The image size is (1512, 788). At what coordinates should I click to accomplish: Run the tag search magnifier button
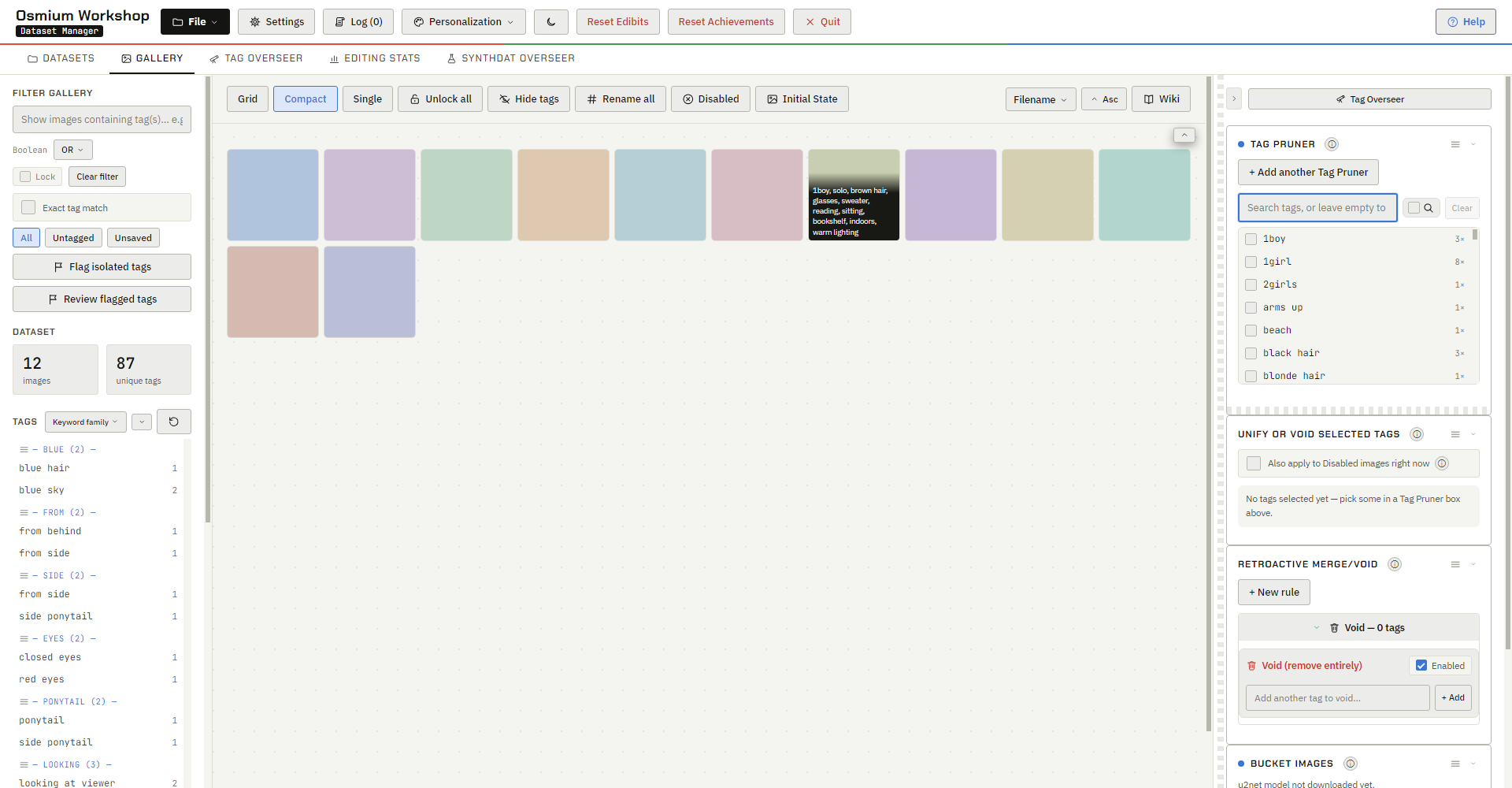[x=1421, y=208]
